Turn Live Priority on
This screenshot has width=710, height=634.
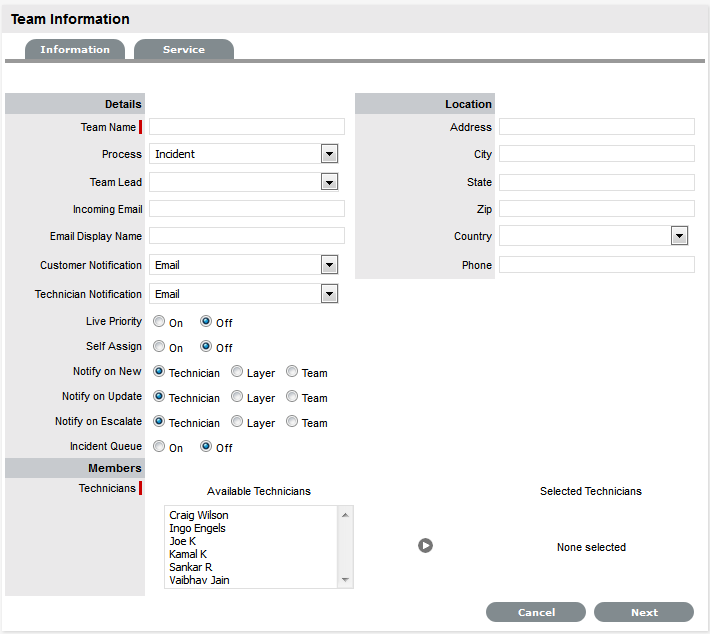tap(160, 322)
